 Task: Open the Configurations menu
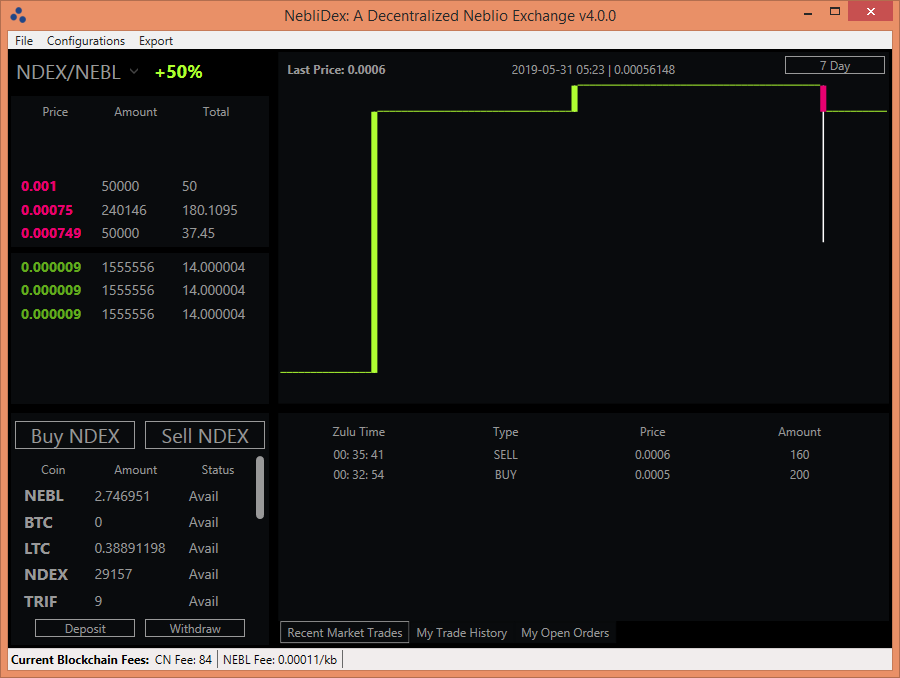86,41
